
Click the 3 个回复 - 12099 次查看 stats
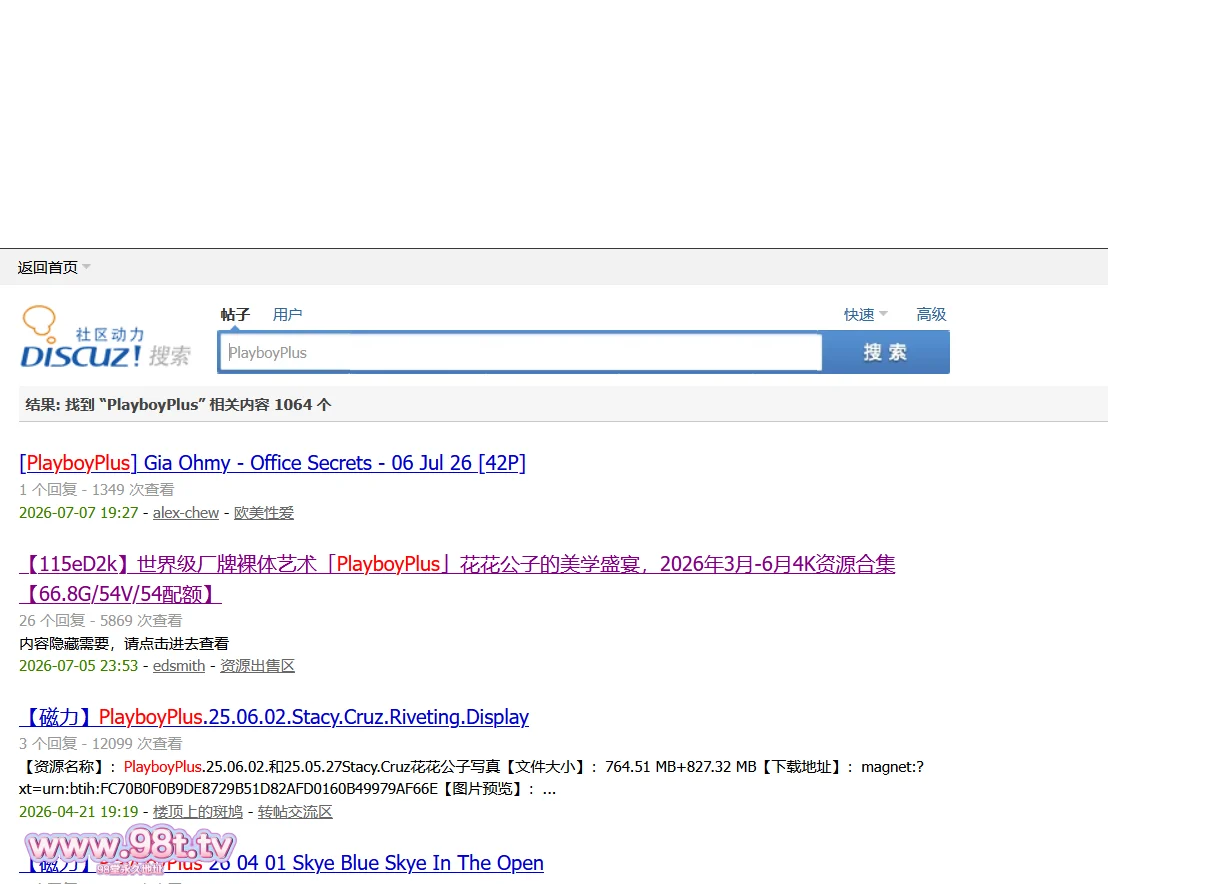pos(101,744)
